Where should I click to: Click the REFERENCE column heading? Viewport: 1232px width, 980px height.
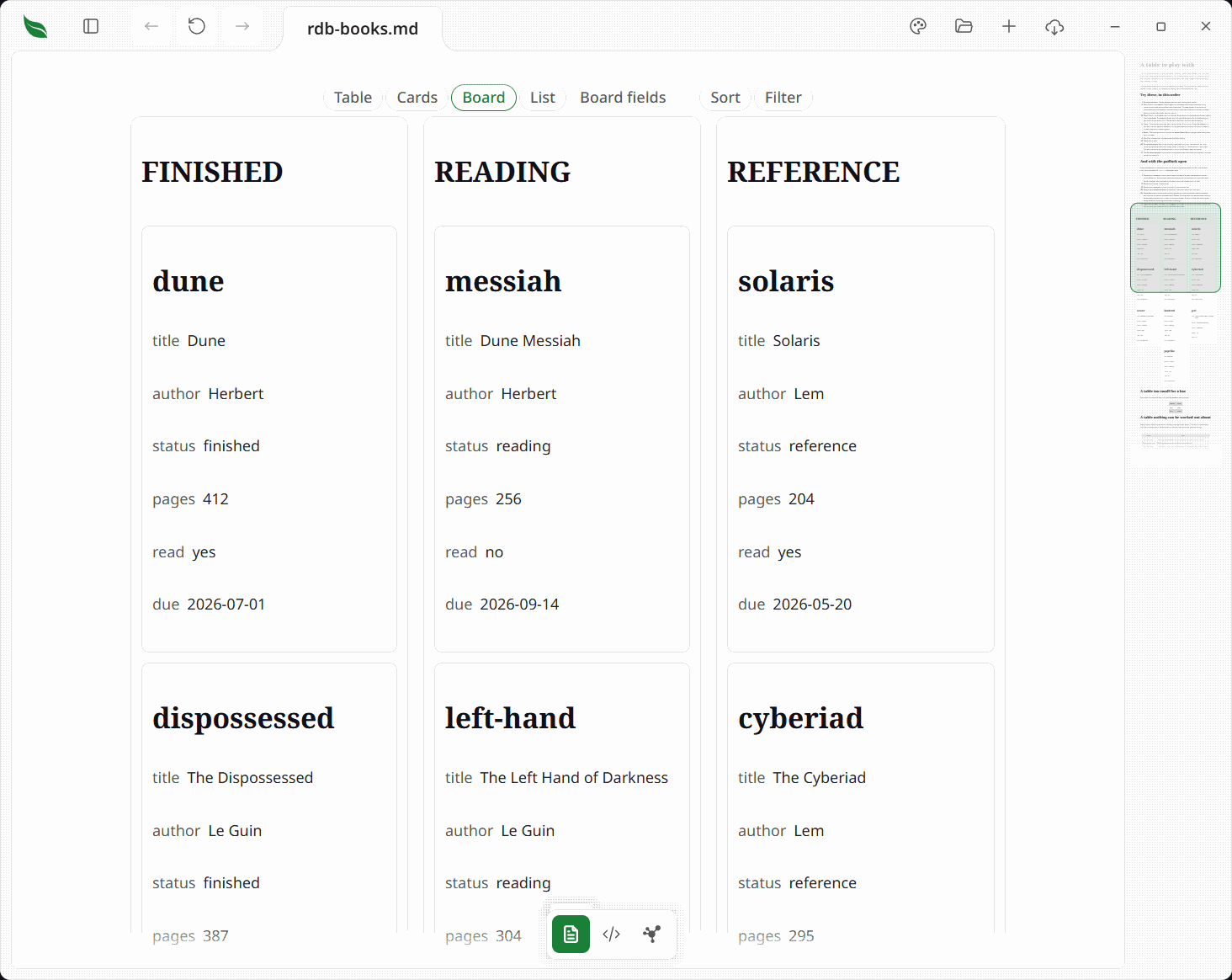click(814, 172)
